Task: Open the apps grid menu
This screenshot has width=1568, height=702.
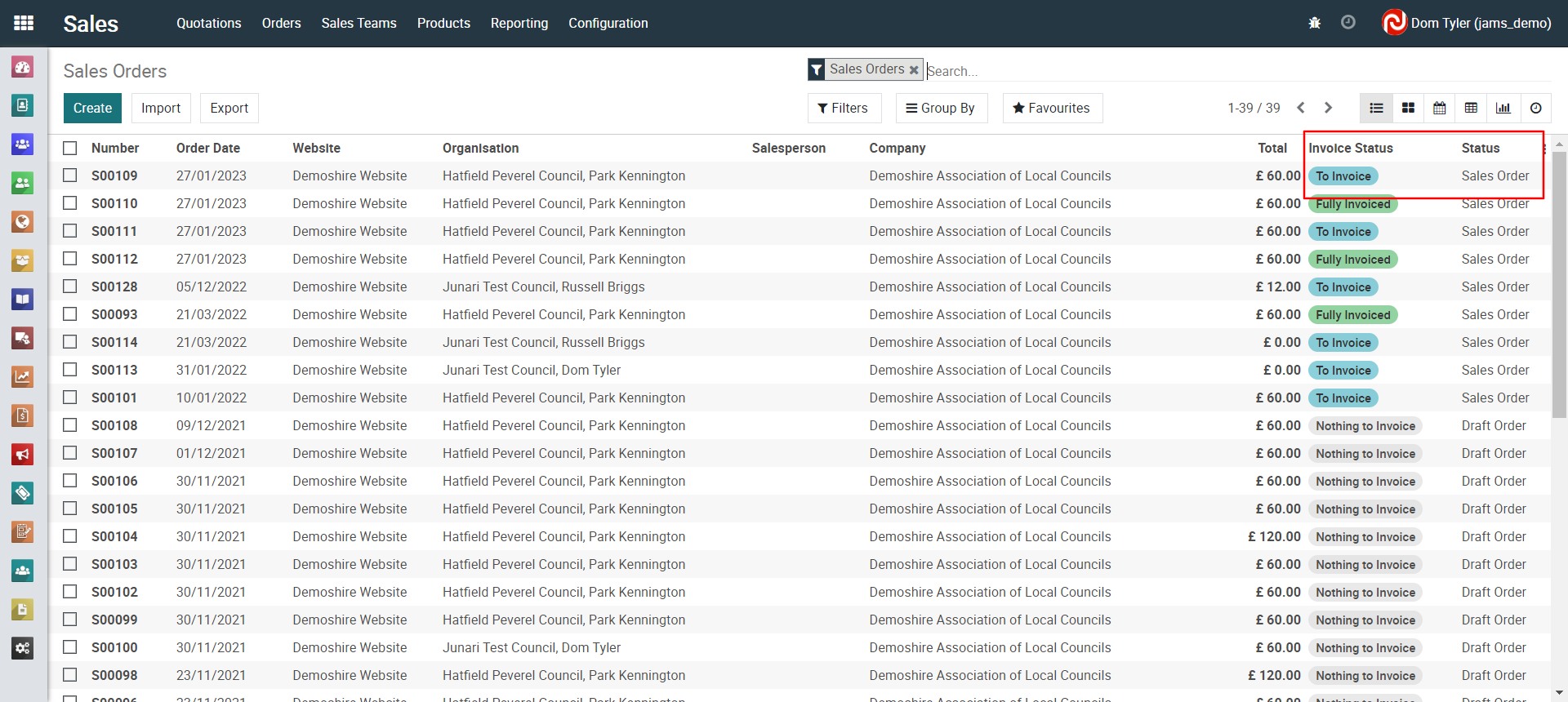Action: 24,23
